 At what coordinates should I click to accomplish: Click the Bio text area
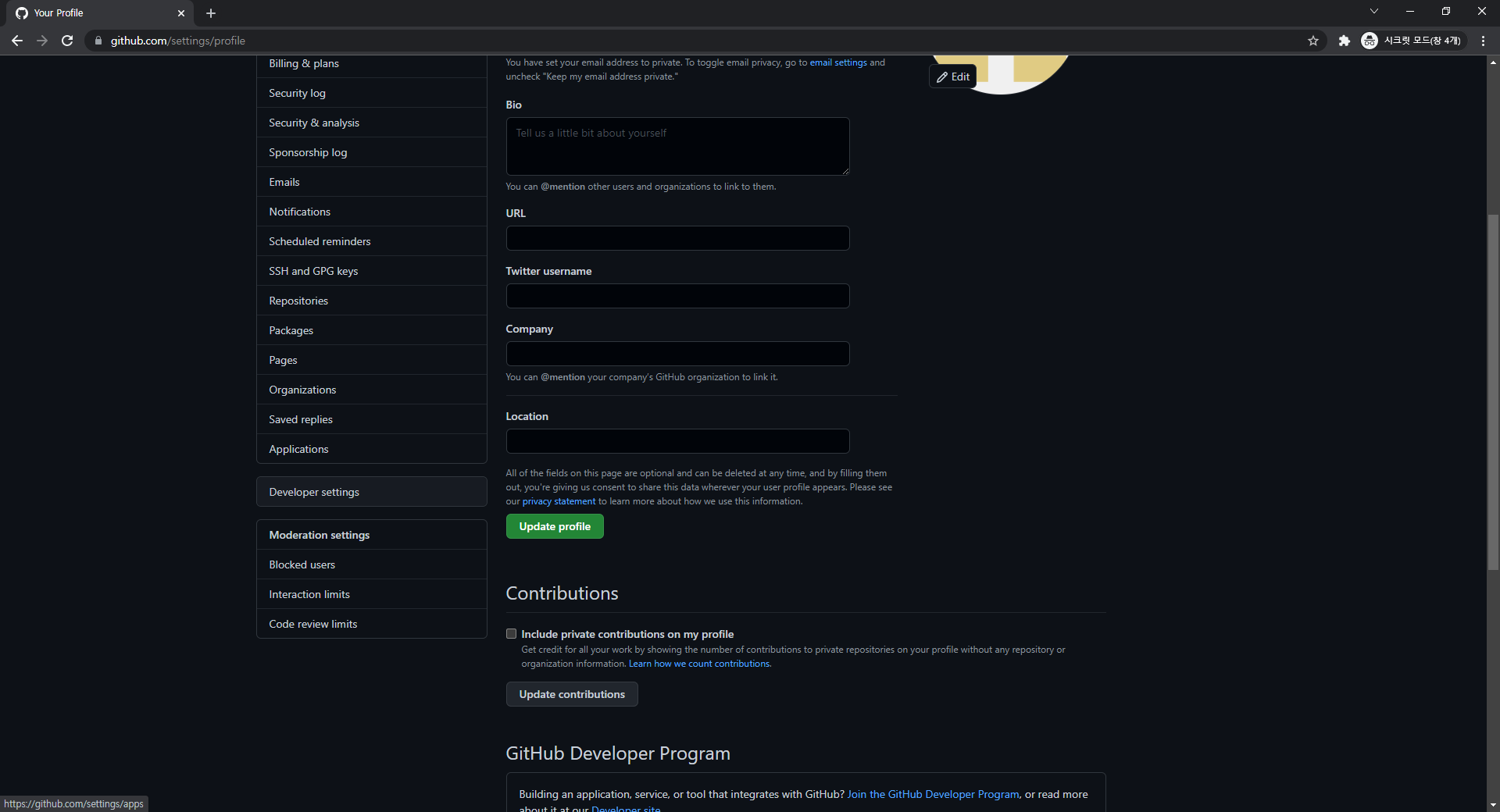[x=677, y=146]
